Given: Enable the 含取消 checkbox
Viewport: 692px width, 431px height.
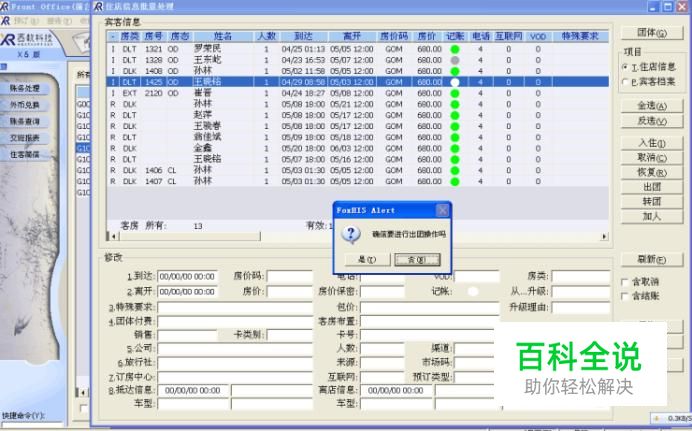Looking at the screenshot, I should point(624,282).
